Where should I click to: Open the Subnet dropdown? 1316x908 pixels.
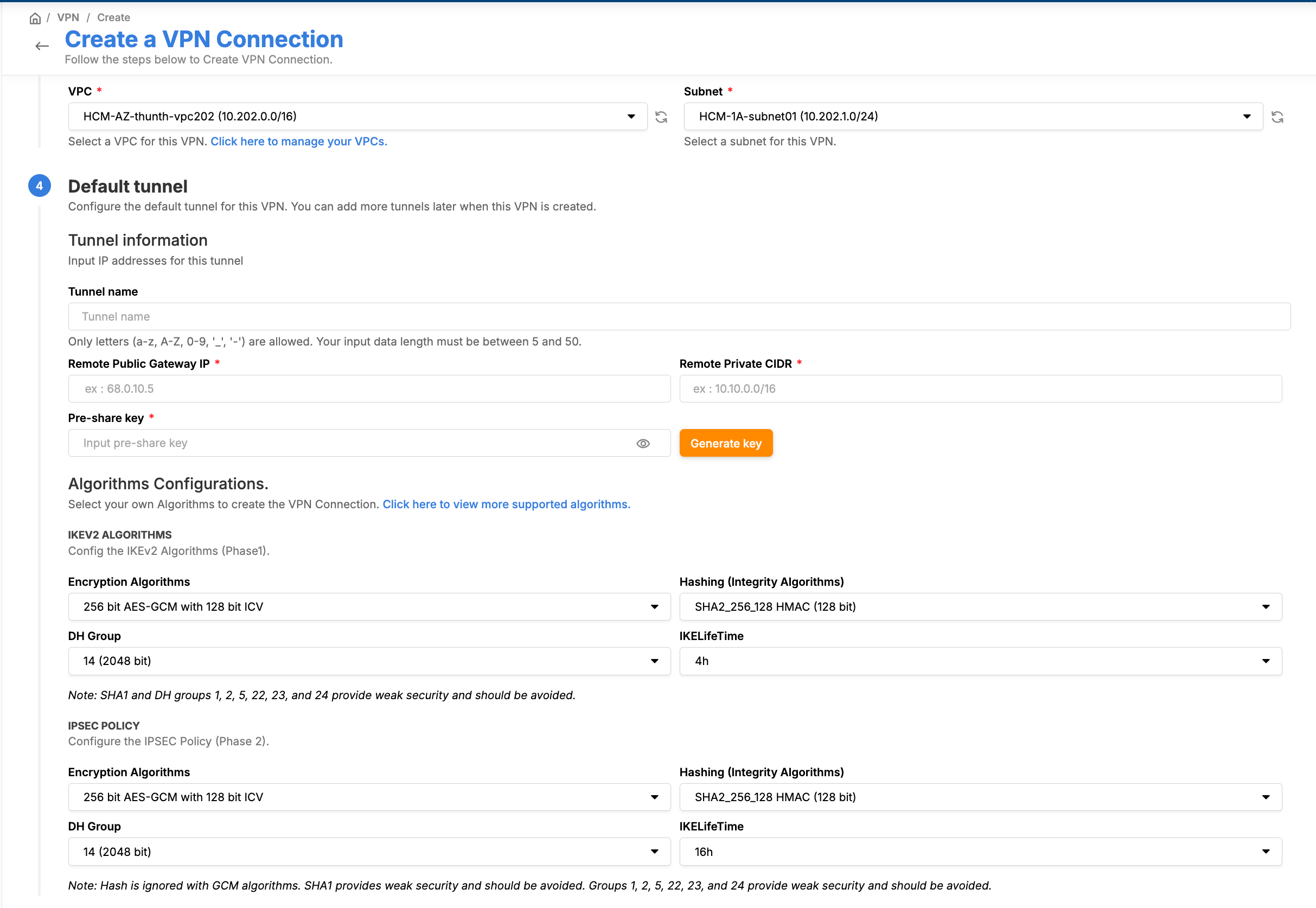[x=972, y=117]
